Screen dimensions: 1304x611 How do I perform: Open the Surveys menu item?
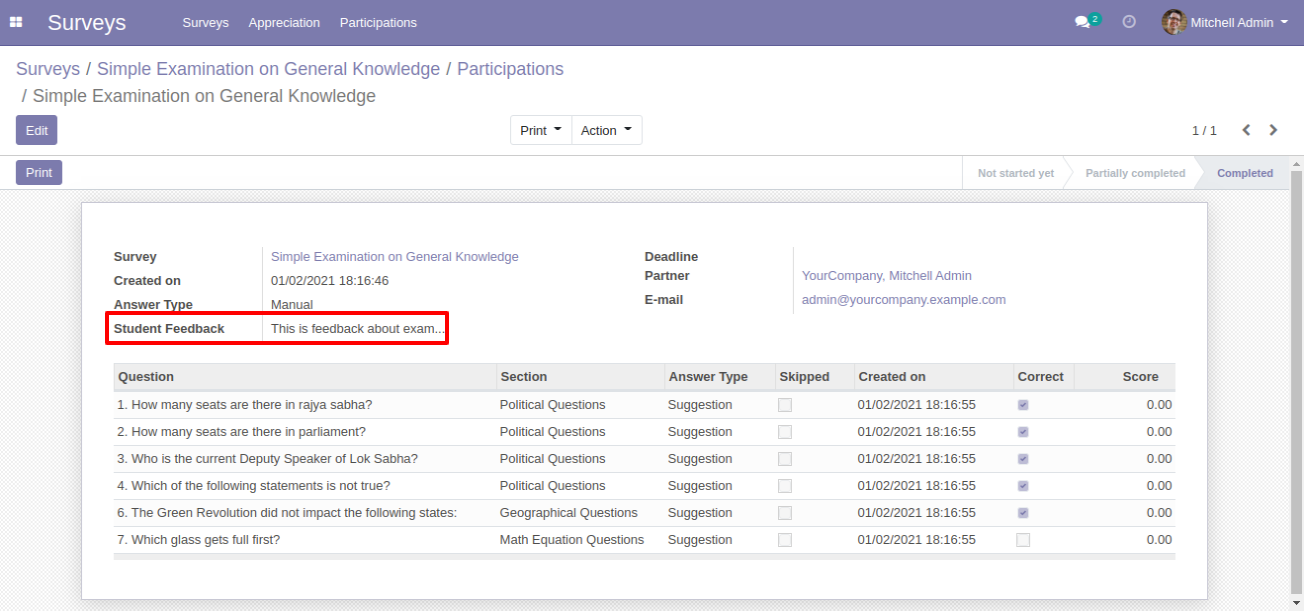(205, 22)
